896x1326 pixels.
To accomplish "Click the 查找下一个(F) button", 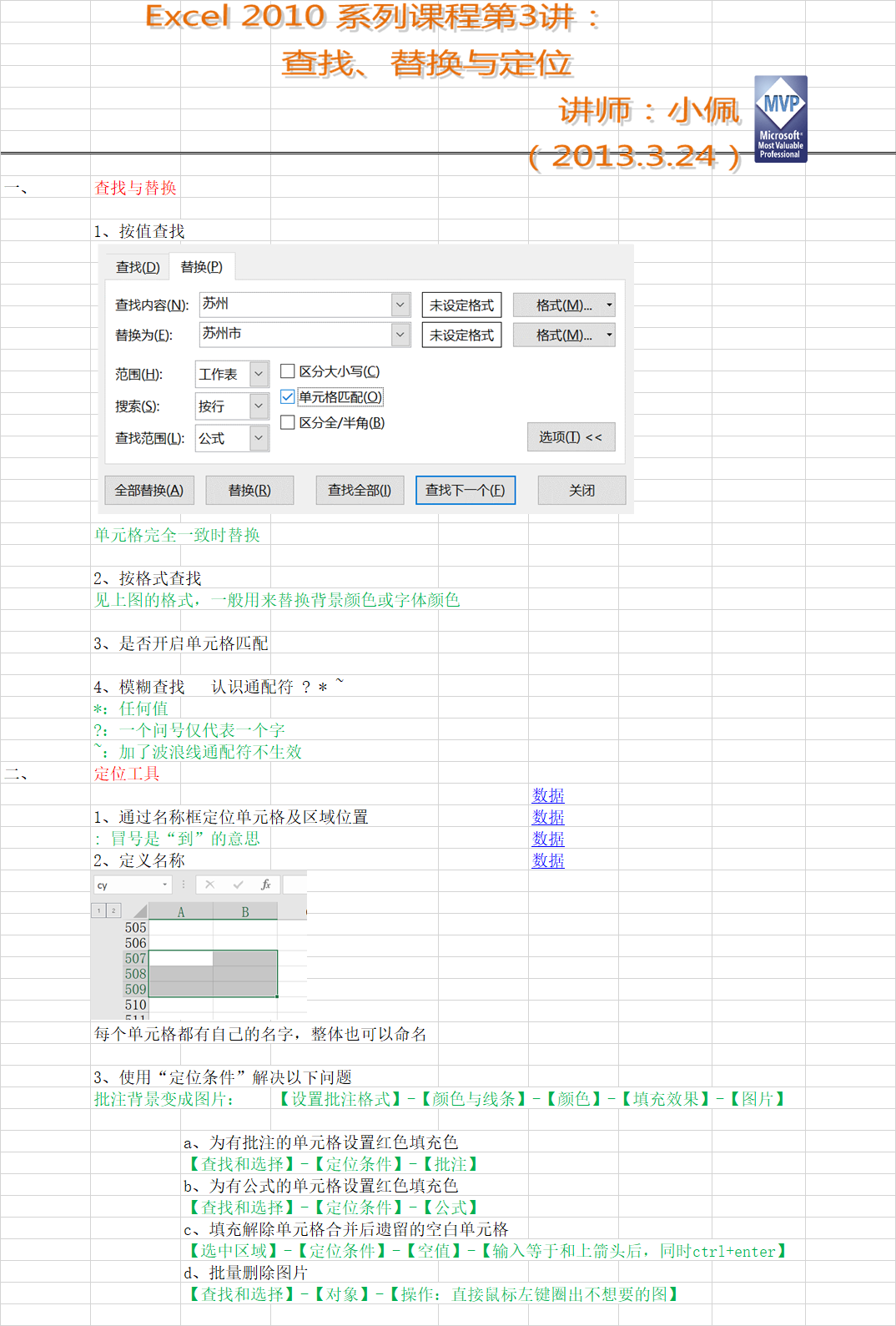I will point(466,490).
